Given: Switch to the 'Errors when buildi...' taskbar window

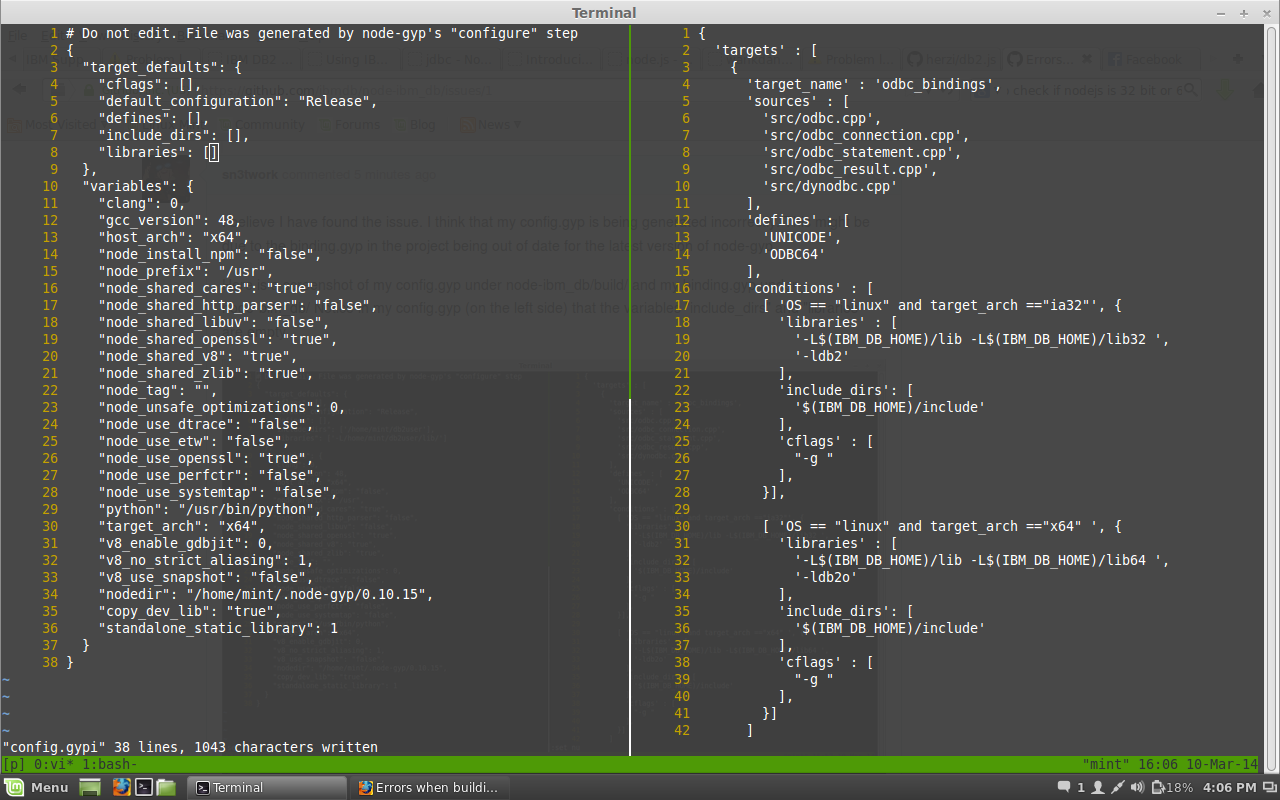Looking at the screenshot, I should click(x=430, y=787).
